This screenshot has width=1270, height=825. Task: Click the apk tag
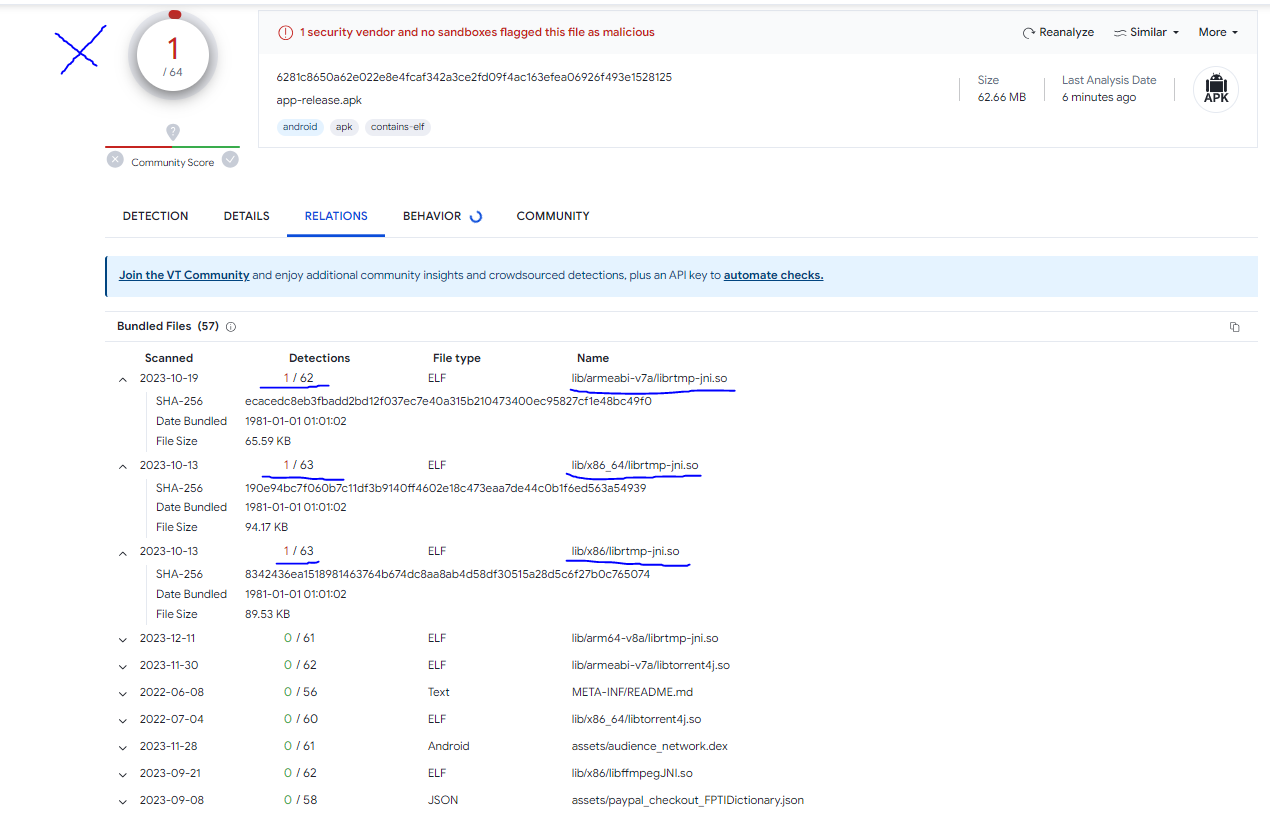coord(344,127)
